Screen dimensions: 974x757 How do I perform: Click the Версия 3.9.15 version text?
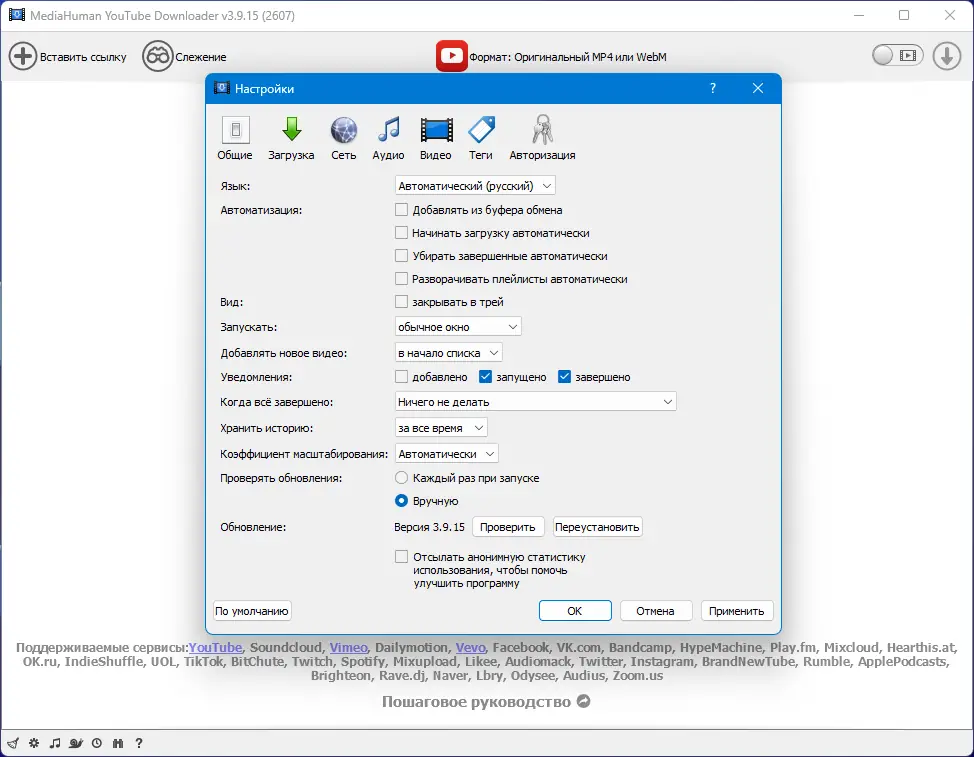tap(429, 527)
